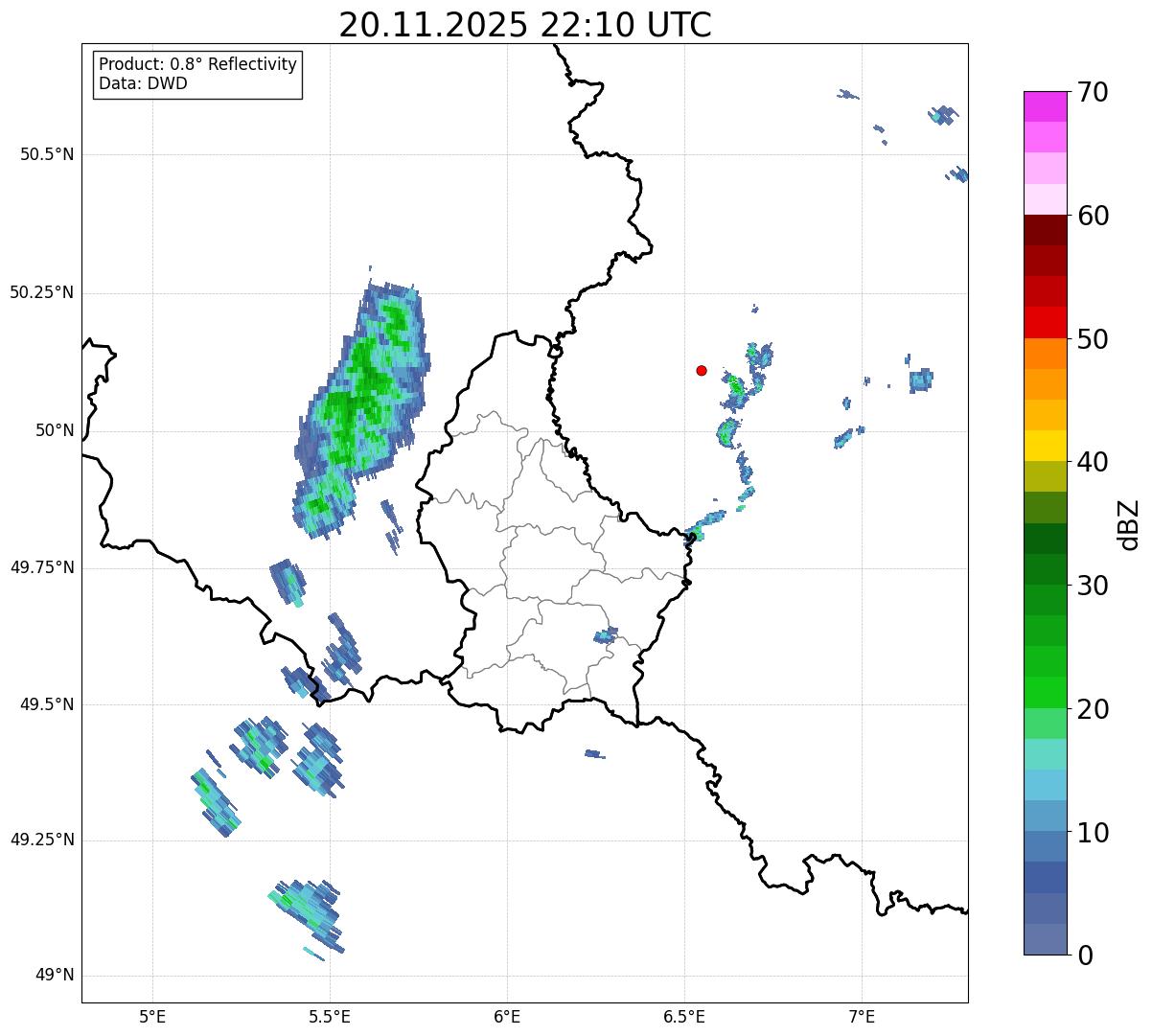Screen dimensions: 1152x1036
Task: Click the "Data: DWD" text
Action: (143, 83)
